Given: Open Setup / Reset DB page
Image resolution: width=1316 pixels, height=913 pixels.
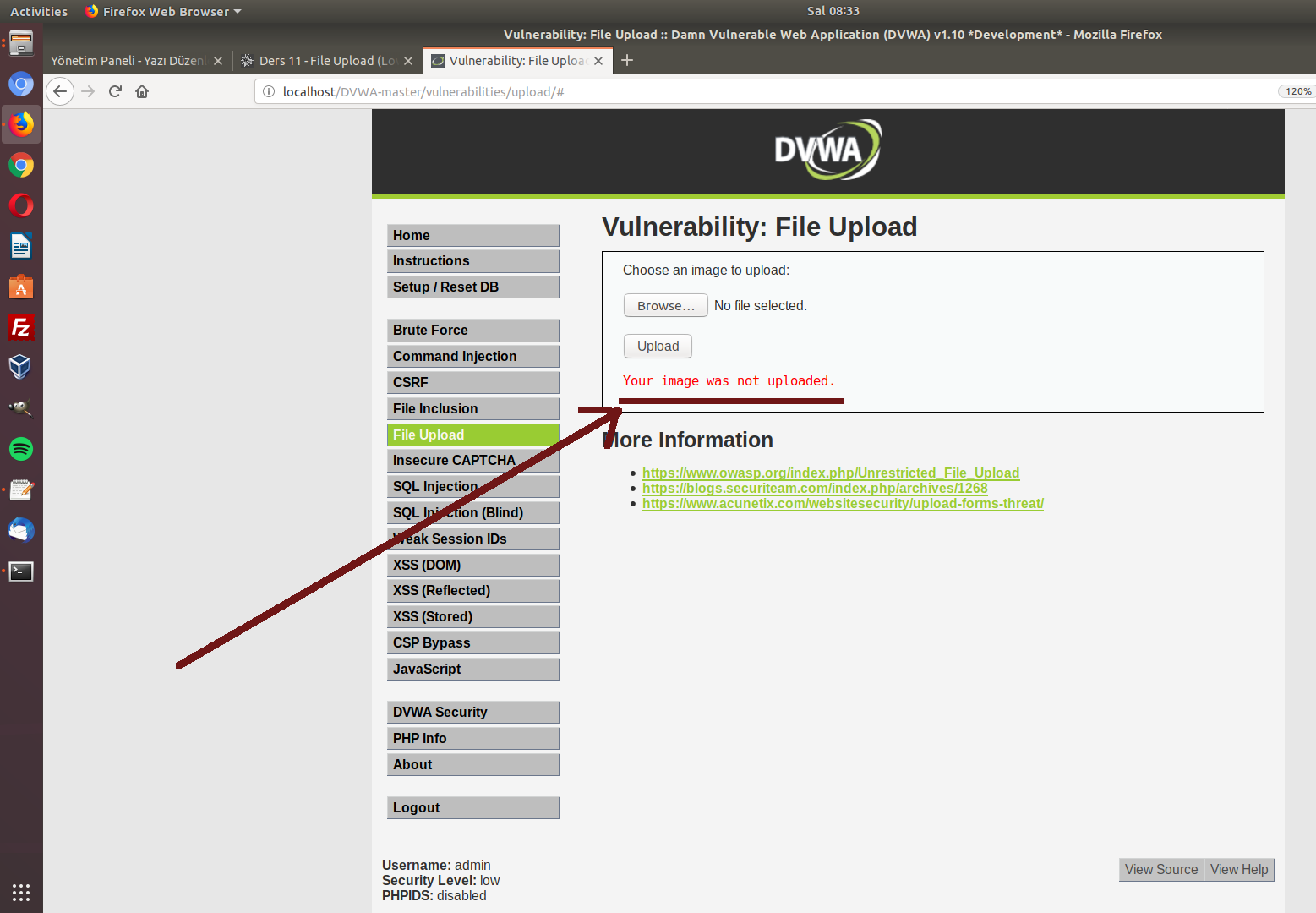Looking at the screenshot, I should click(473, 287).
